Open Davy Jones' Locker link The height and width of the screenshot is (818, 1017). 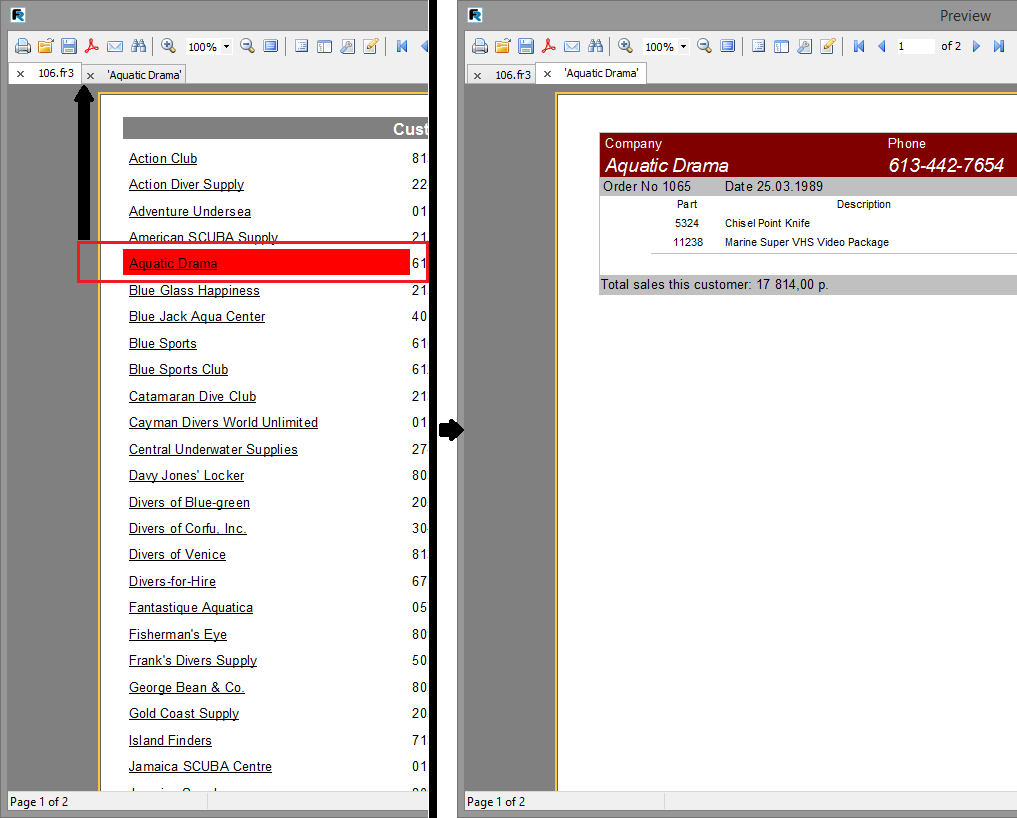[x=186, y=475]
